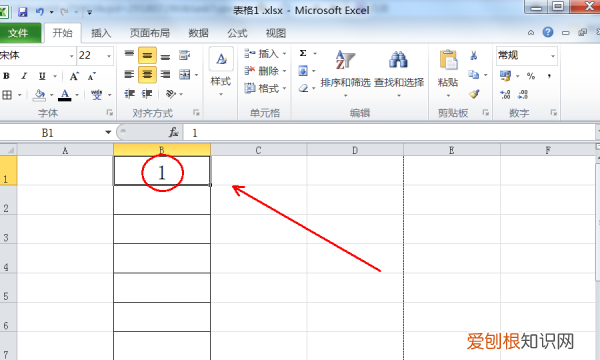600x360 pixels.
Task: Click the increase decimal icon
Action: click(505, 94)
